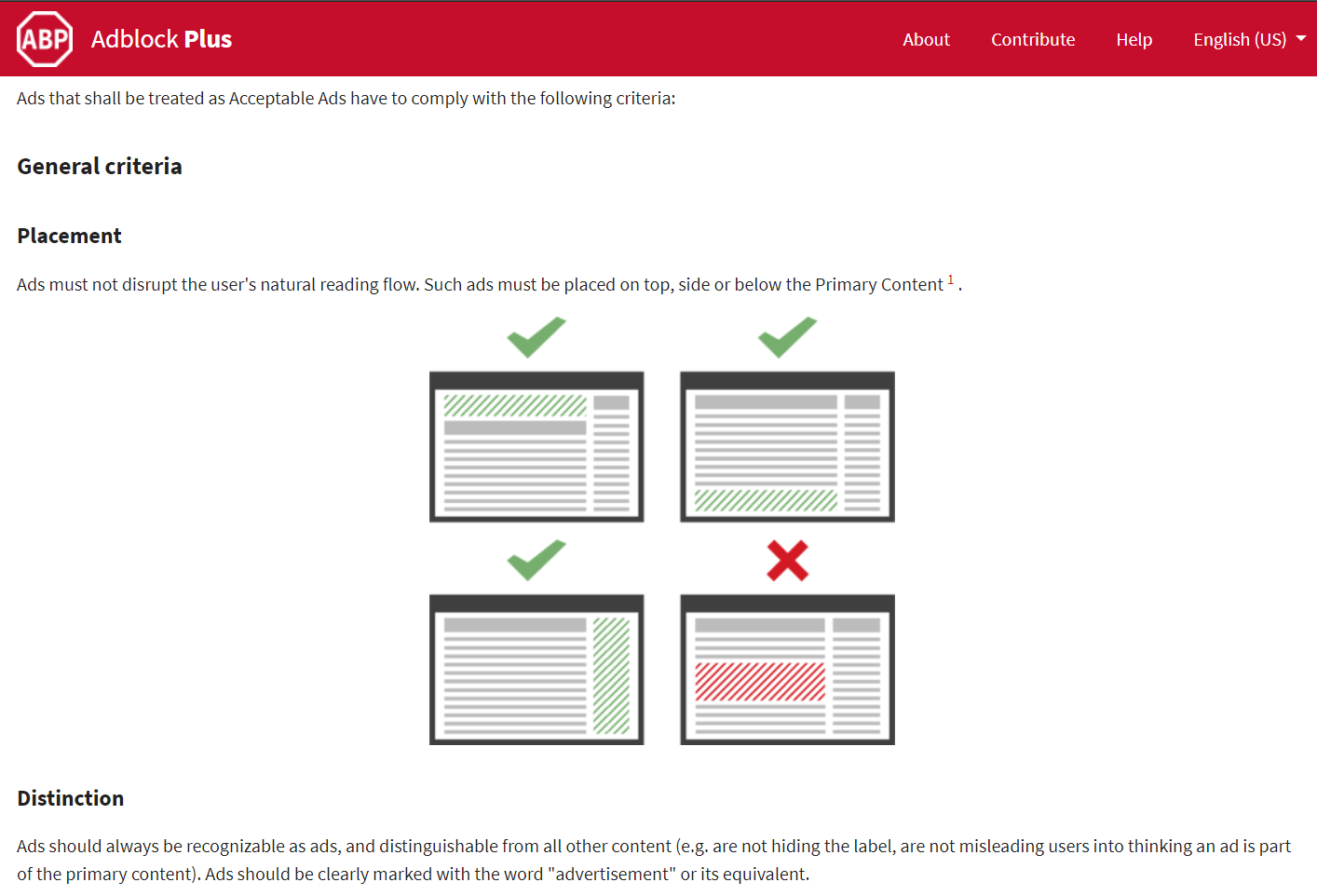Click the red X above mid-content diagram
This screenshot has width=1317, height=896.
[788, 561]
